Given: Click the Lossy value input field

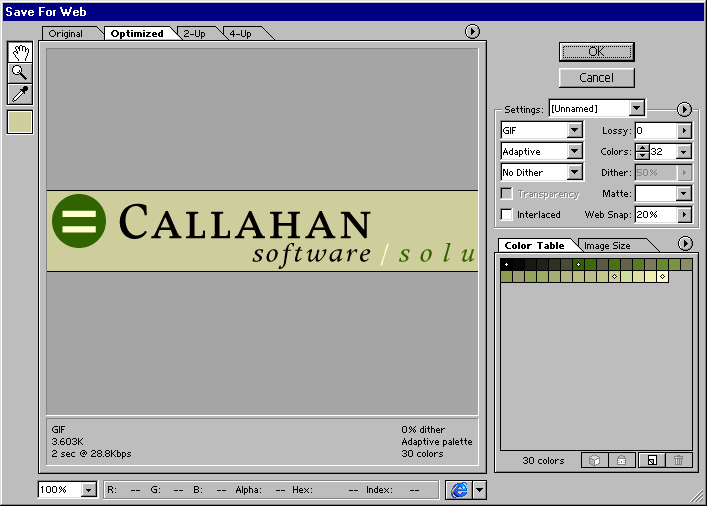Looking at the screenshot, I should pos(655,131).
